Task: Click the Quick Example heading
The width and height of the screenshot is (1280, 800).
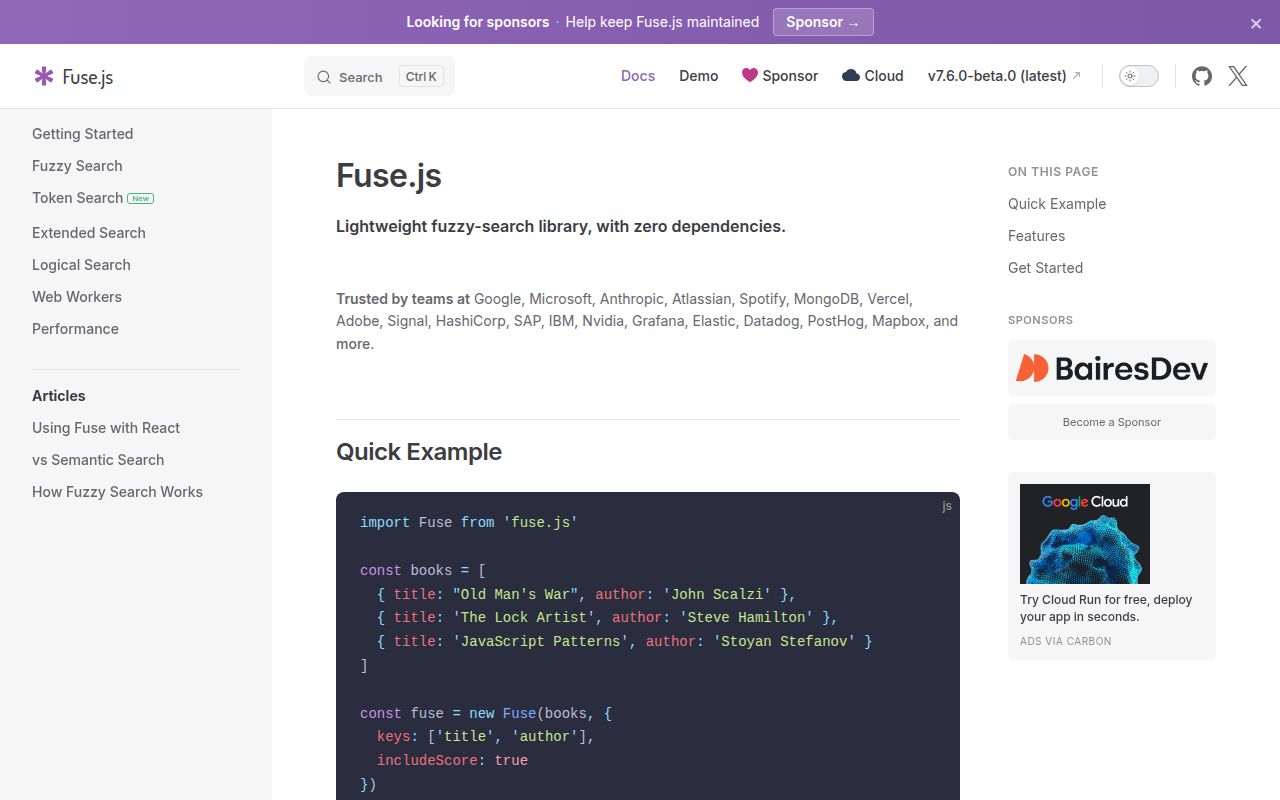Action: click(x=419, y=452)
